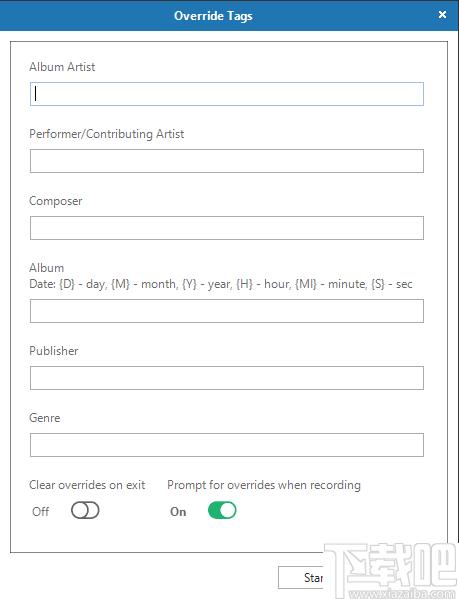This screenshot has width=459, height=599.
Task: Click the Genre label text
Action: coord(45,418)
